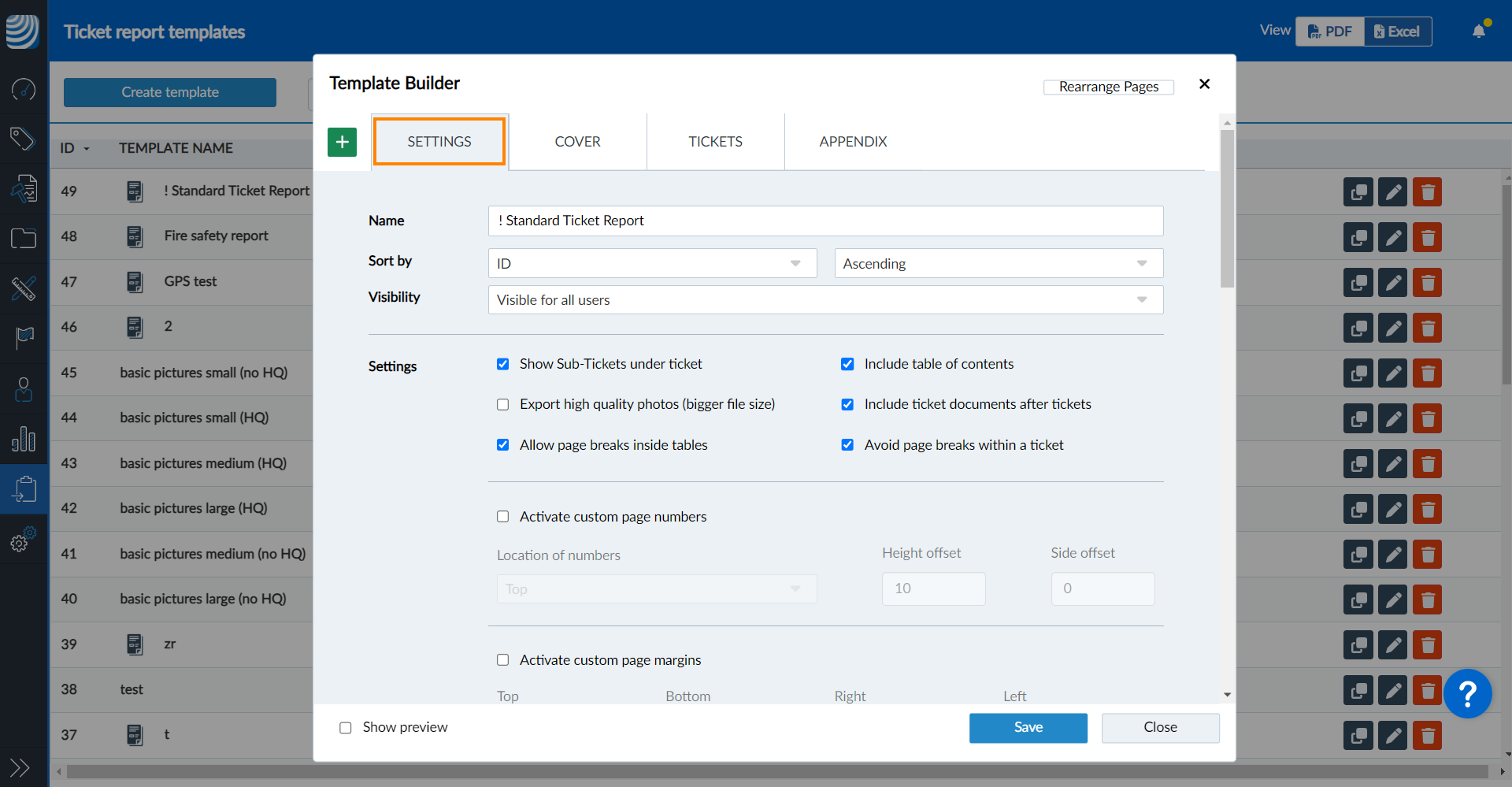Expand the Ascending sort order dropdown
This screenshot has height=787, width=1512.
pyautogui.click(x=998, y=264)
